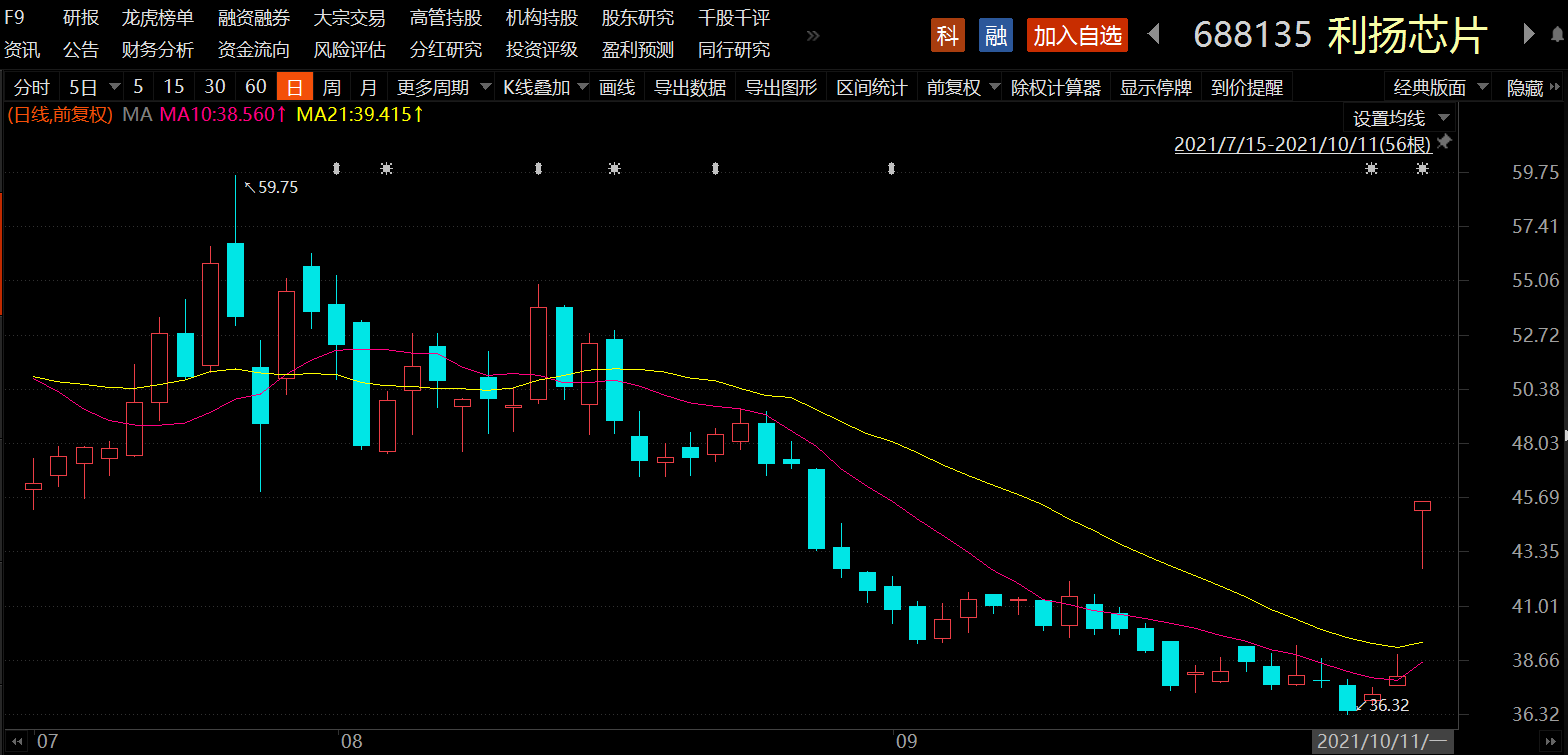The width and height of the screenshot is (1568, 755).
Task: Click the rightmost starburst event marker
Action: 1422,169
